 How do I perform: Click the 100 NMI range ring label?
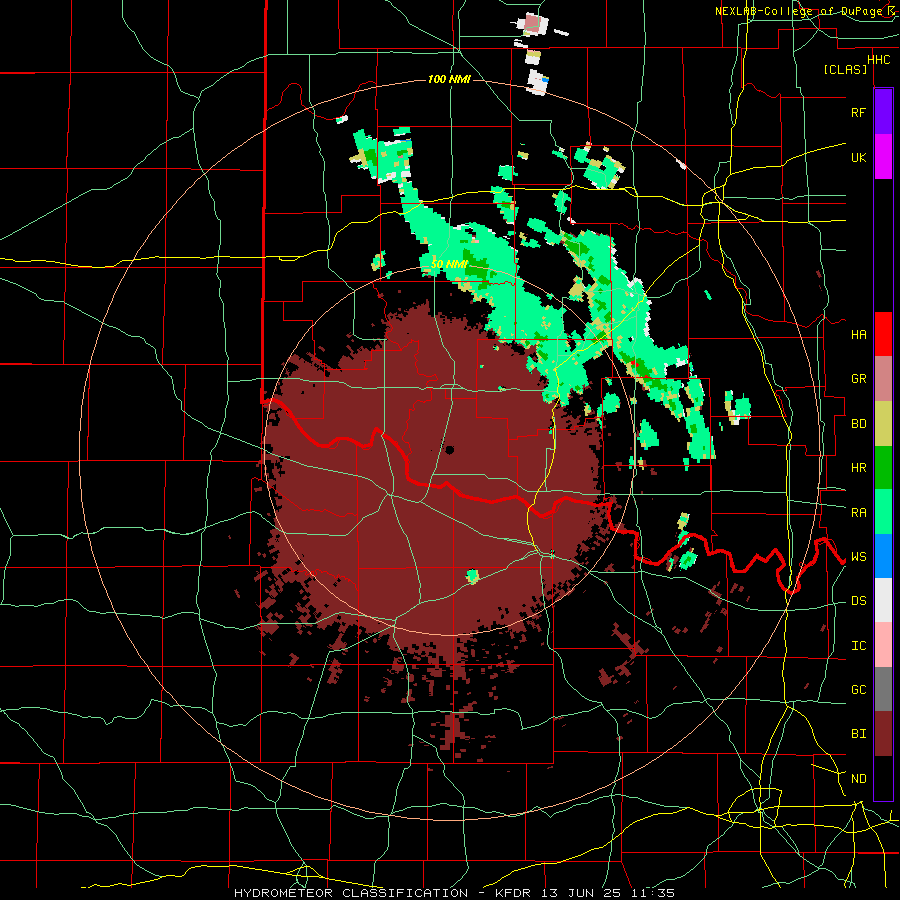click(449, 79)
